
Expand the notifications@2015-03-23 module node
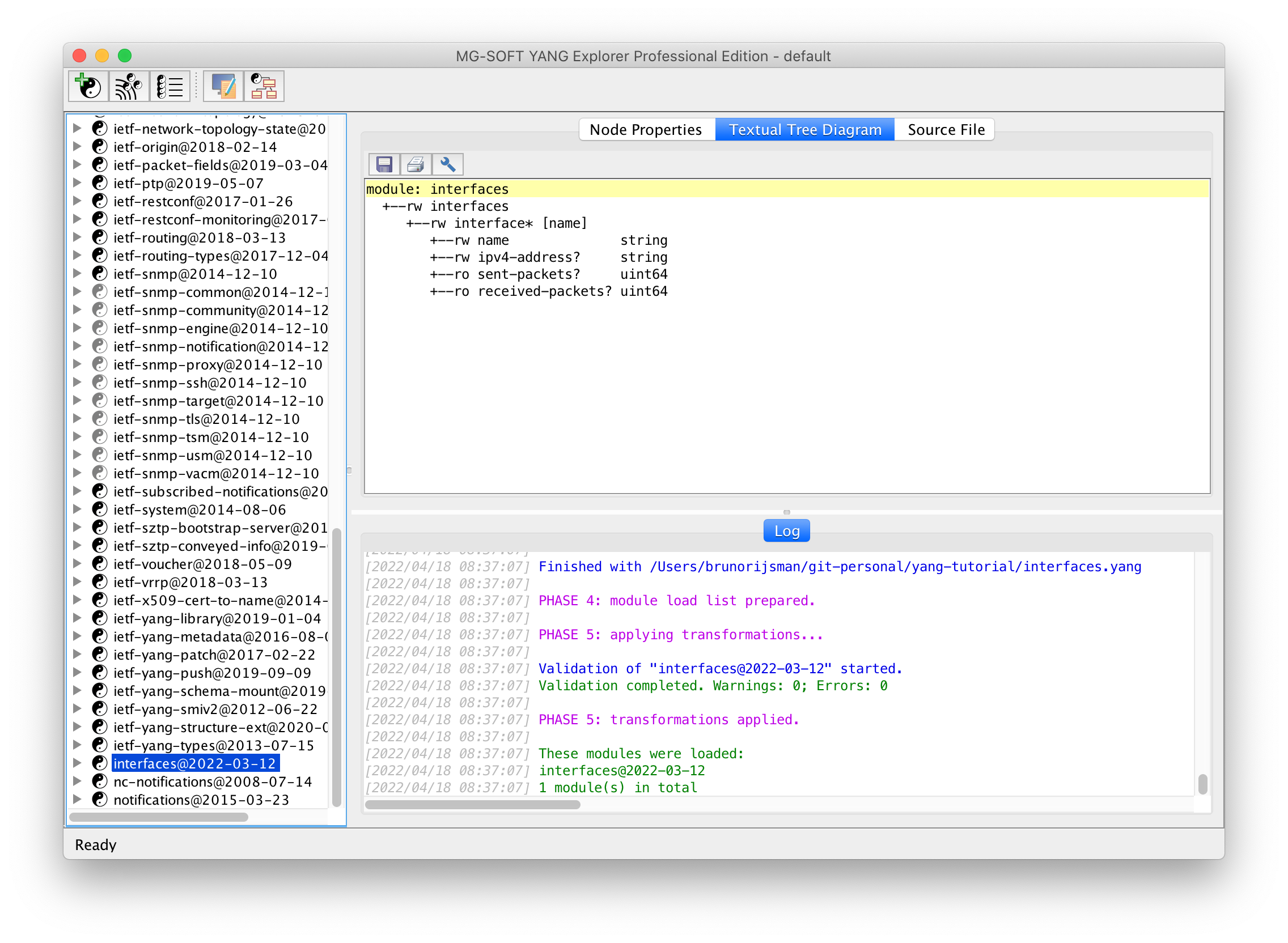(77, 800)
